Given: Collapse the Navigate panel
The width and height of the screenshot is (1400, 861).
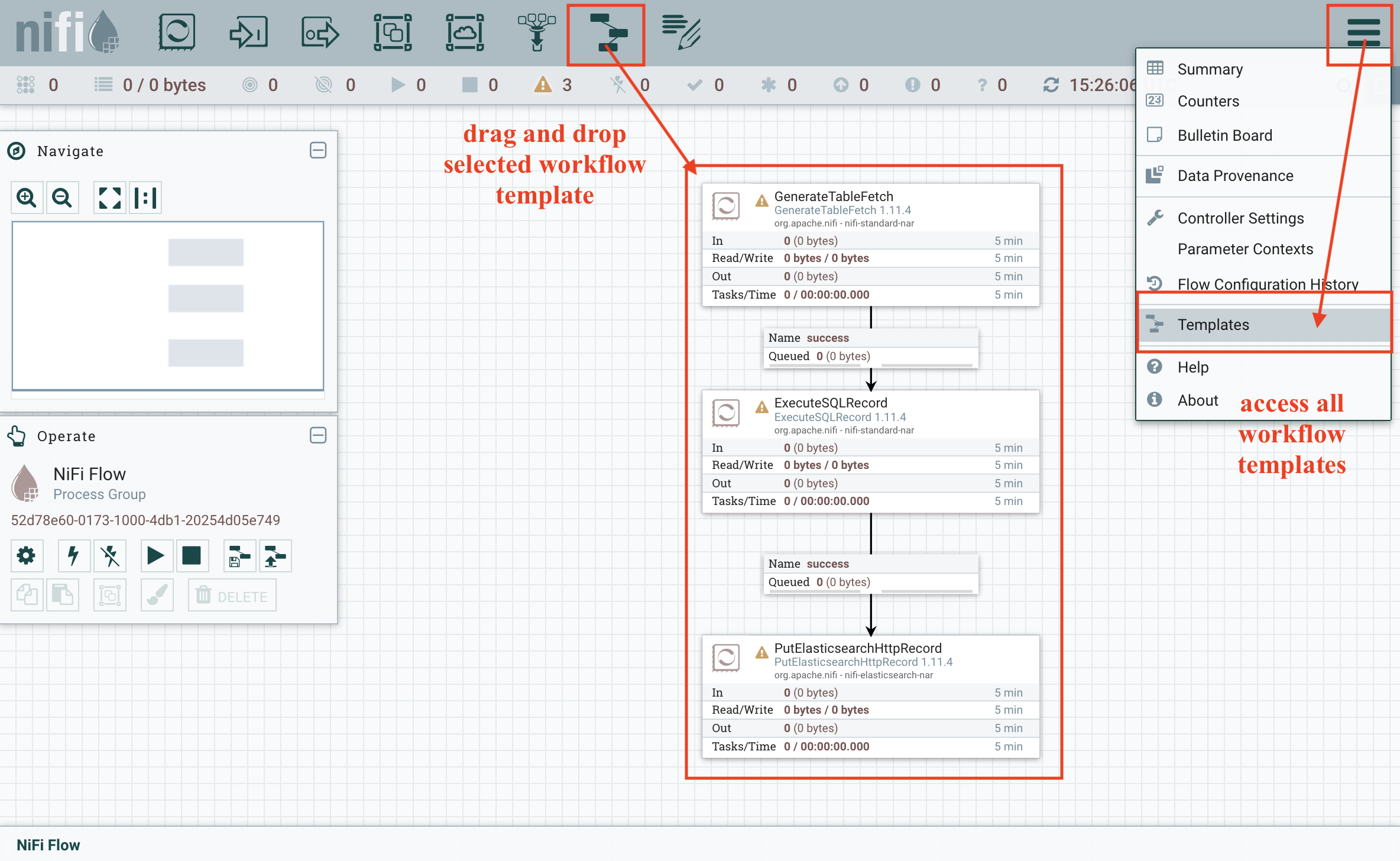Looking at the screenshot, I should 318,150.
